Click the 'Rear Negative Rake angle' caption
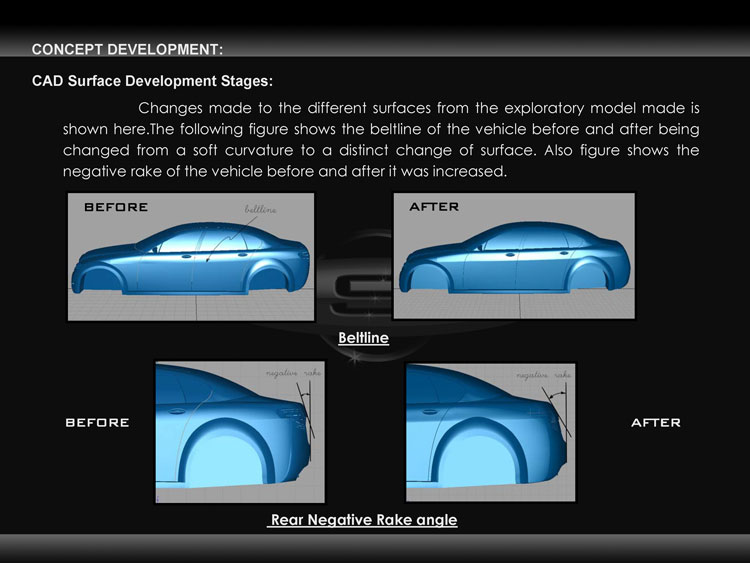750x563 pixels. click(363, 520)
